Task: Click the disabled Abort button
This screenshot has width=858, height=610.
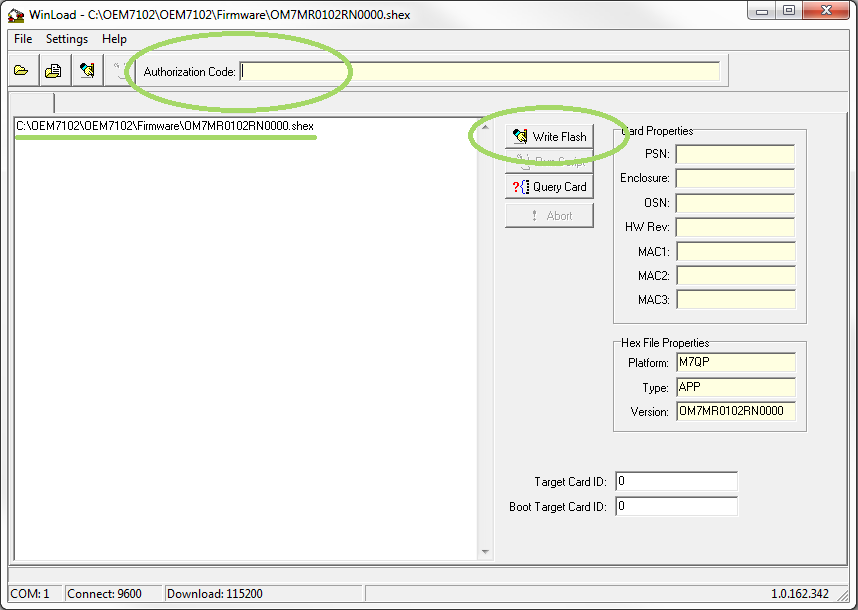Action: [549, 216]
